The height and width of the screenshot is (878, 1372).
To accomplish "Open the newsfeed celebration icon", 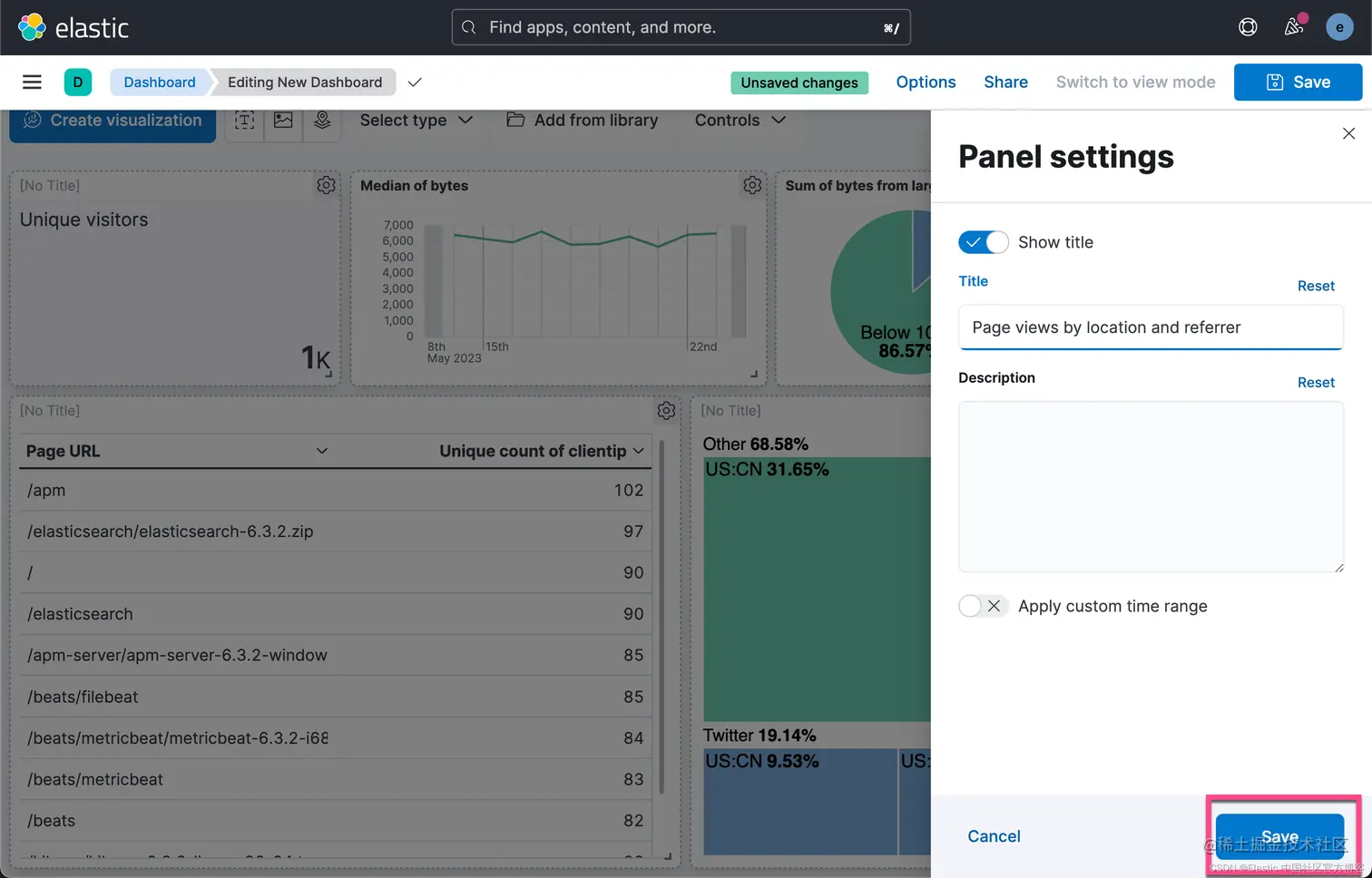I will coord(1294,27).
